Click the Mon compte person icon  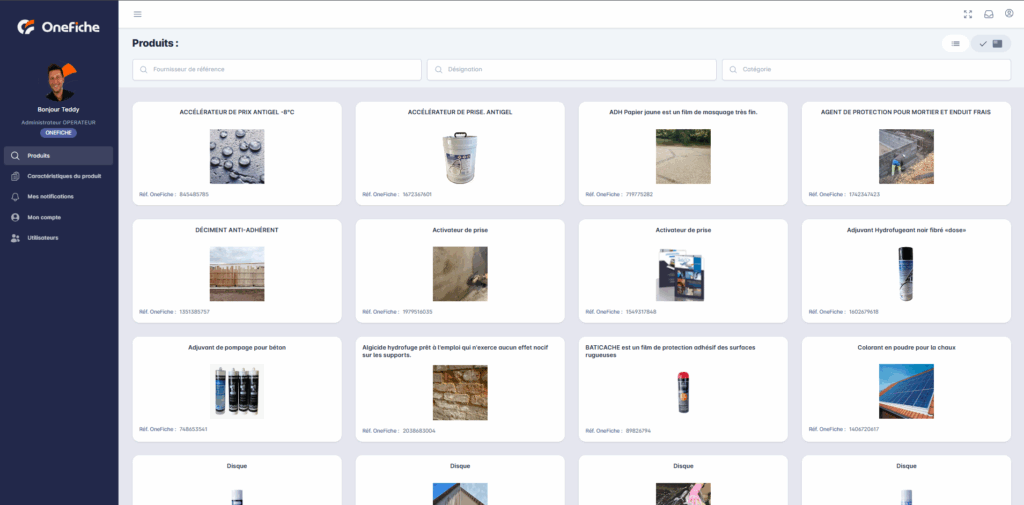[15, 217]
